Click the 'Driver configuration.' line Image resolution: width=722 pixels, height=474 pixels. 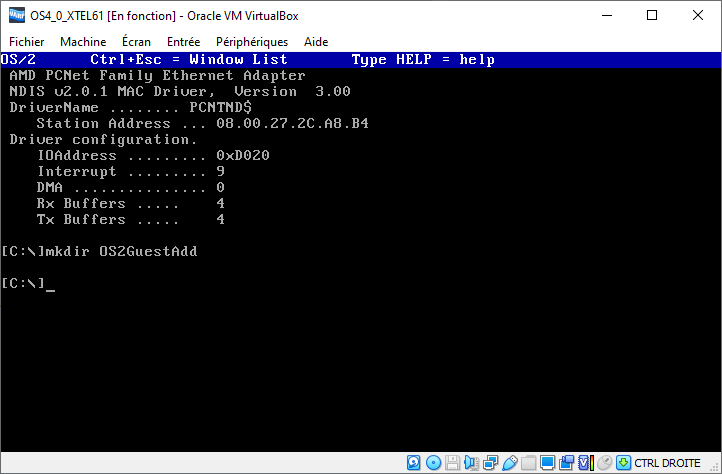point(104,140)
